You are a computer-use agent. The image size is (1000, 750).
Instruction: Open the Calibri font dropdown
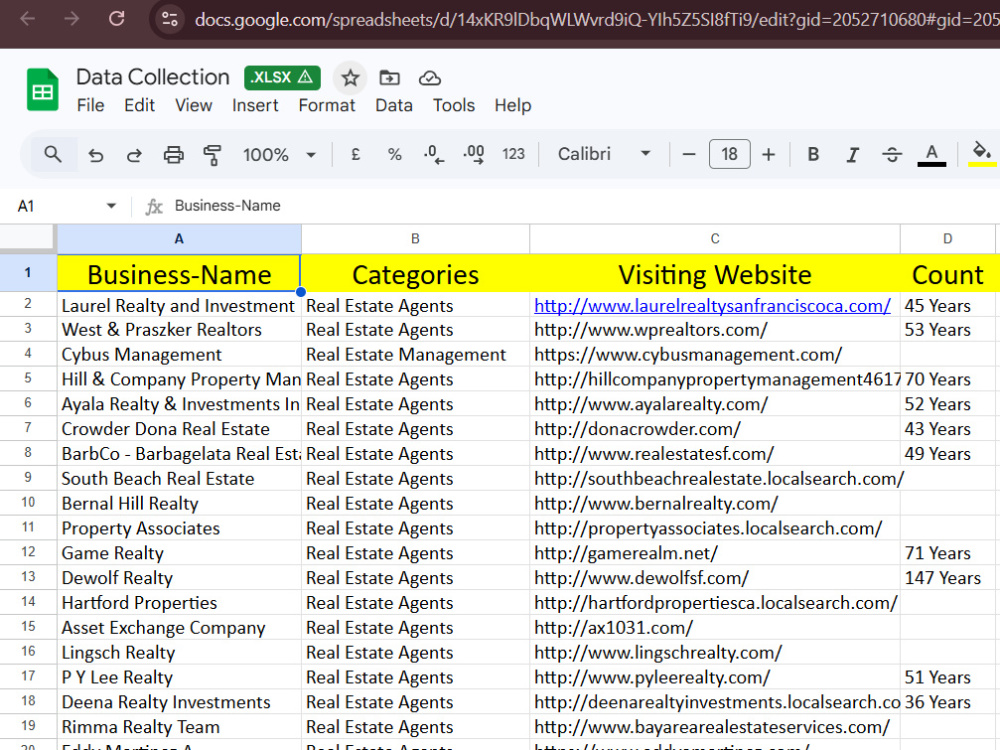tap(604, 154)
